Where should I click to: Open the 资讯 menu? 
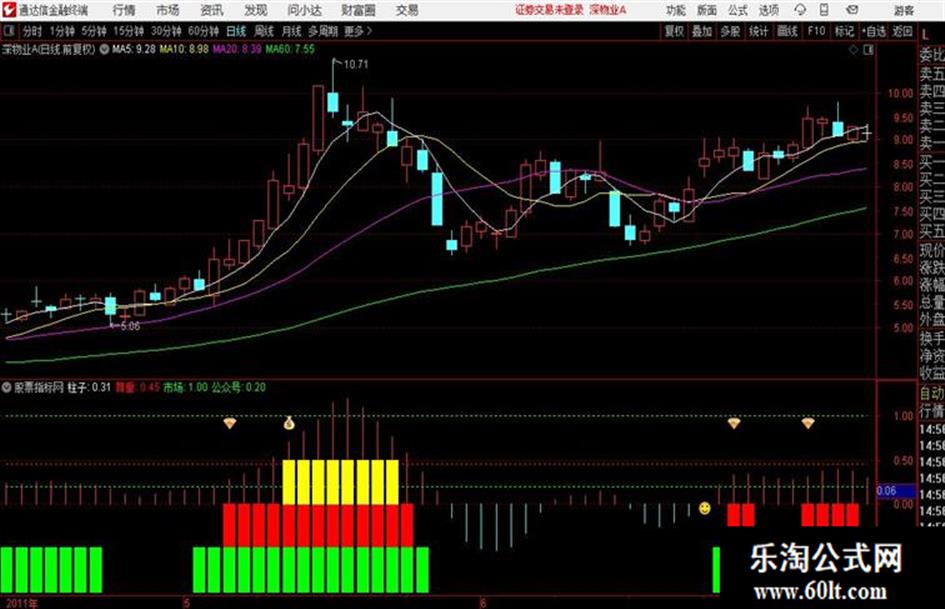tap(212, 10)
